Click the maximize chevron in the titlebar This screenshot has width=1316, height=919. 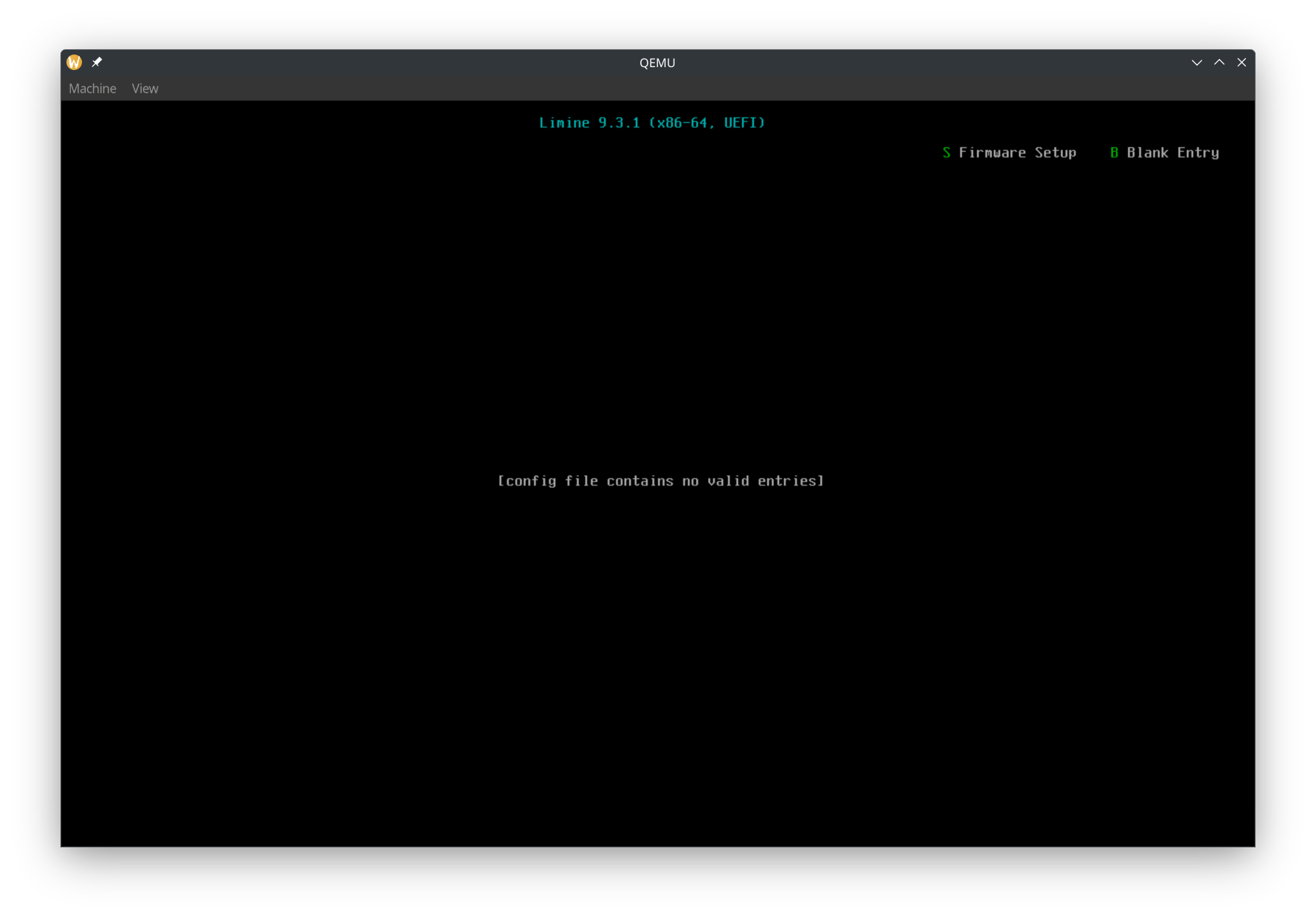click(x=1219, y=62)
